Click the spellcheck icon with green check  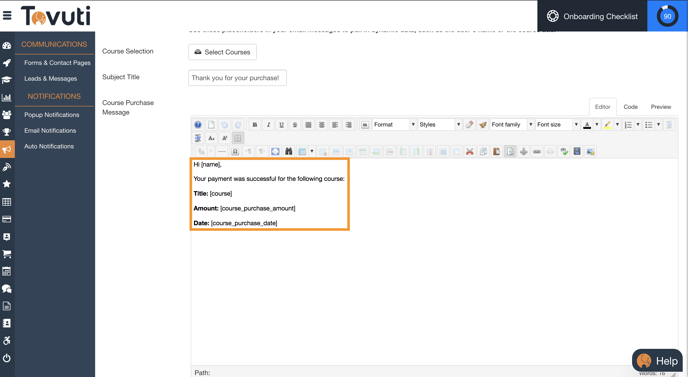(564, 151)
